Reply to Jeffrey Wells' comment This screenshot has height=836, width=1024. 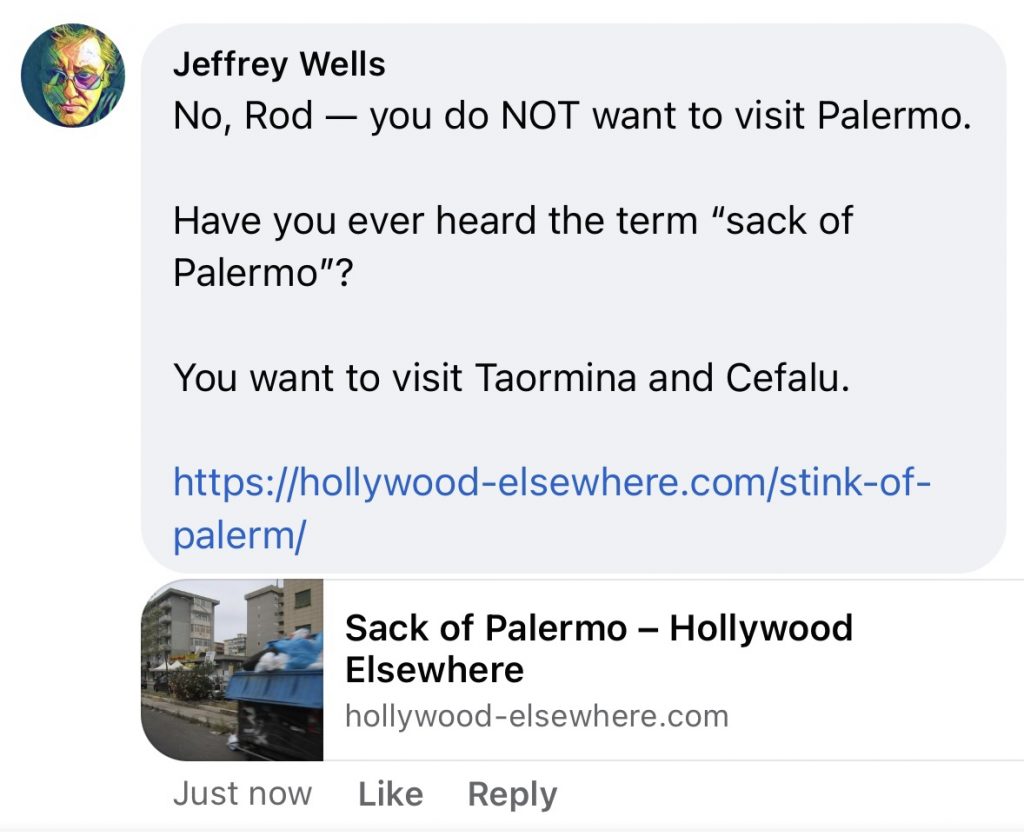512,794
